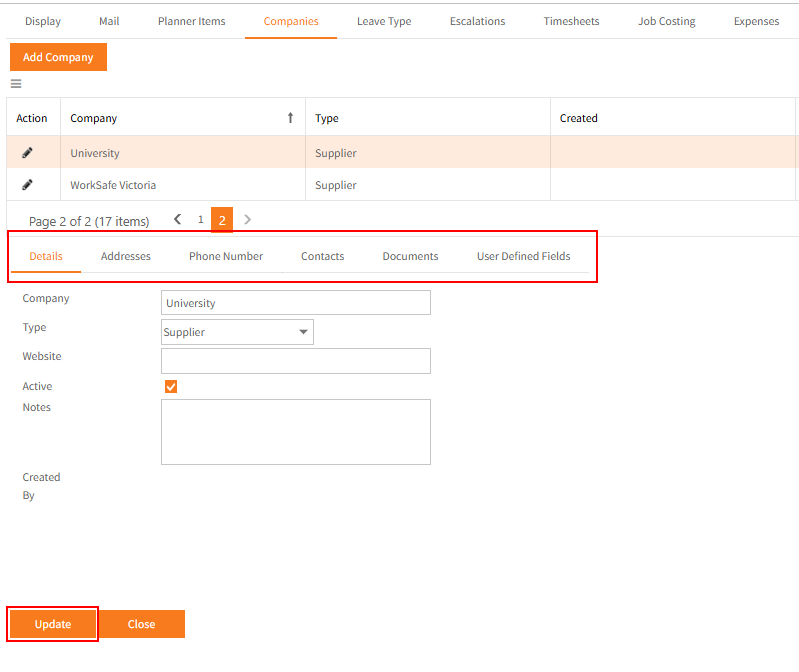Viewport: 799px width, 672px height.
Task: Click the Company column sort arrow
Action: 290,118
